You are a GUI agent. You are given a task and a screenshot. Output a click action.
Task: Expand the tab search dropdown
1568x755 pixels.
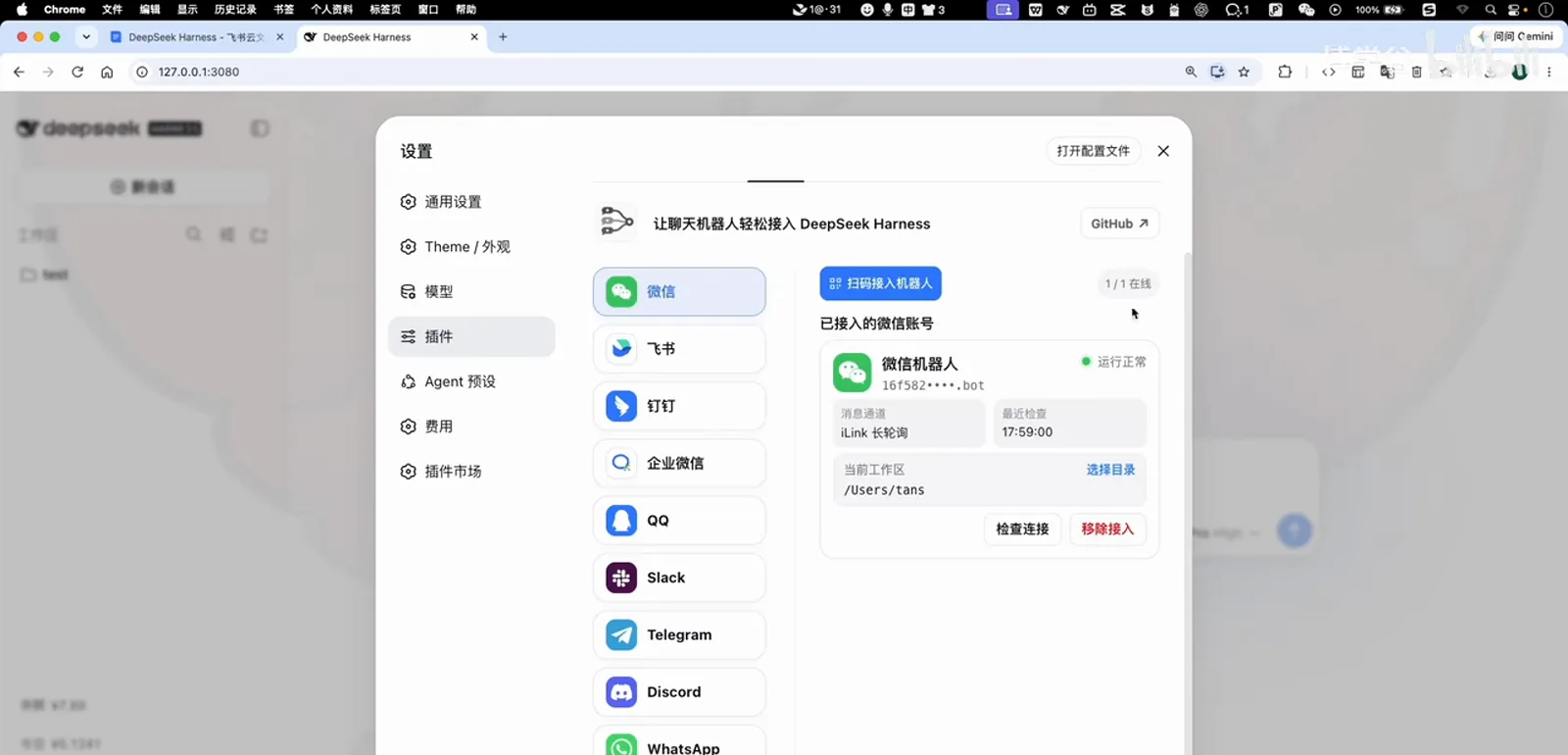tap(86, 37)
